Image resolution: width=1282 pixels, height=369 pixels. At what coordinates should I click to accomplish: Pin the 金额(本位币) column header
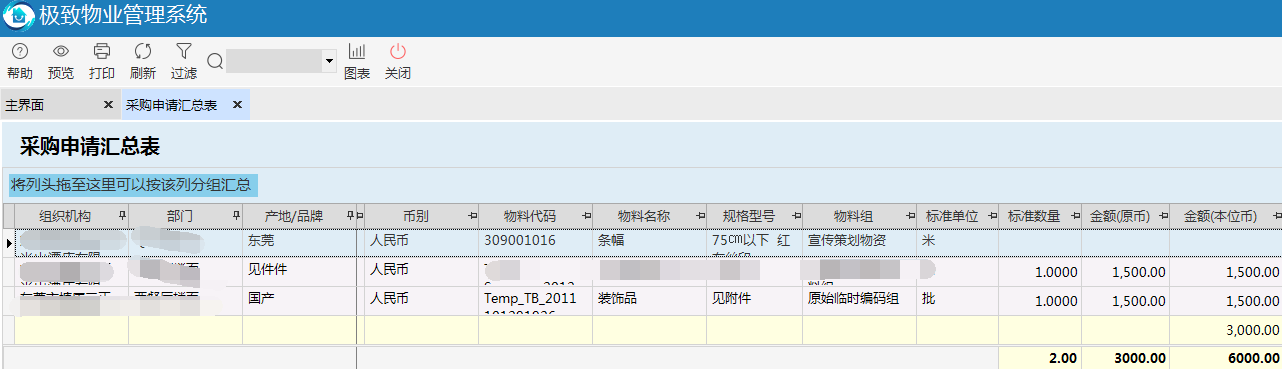1276,216
